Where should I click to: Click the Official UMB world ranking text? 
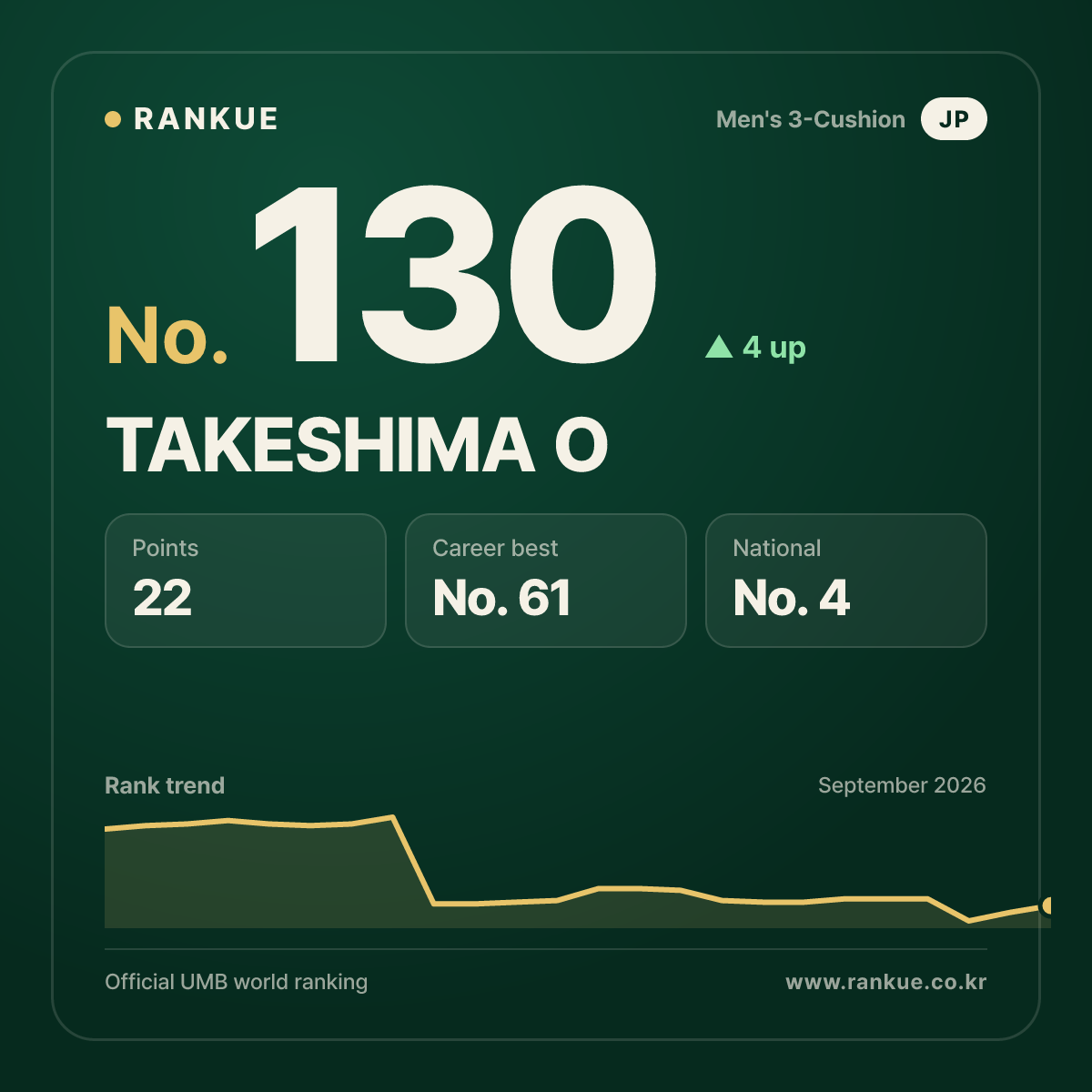click(237, 982)
